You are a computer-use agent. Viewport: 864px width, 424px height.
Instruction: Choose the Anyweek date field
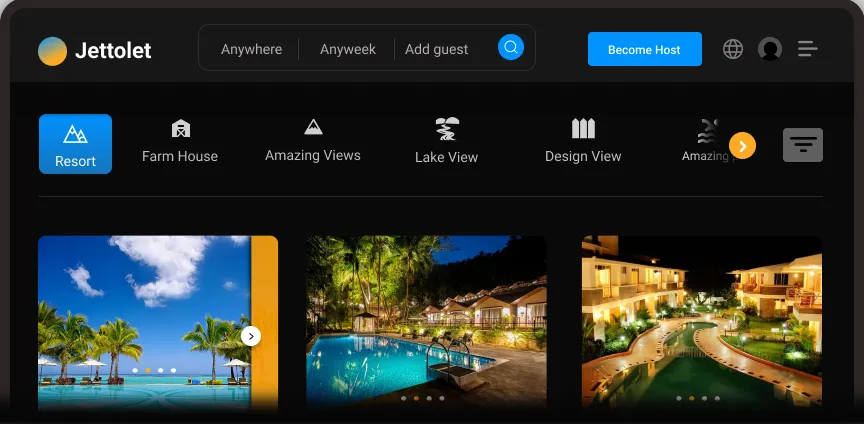point(348,49)
